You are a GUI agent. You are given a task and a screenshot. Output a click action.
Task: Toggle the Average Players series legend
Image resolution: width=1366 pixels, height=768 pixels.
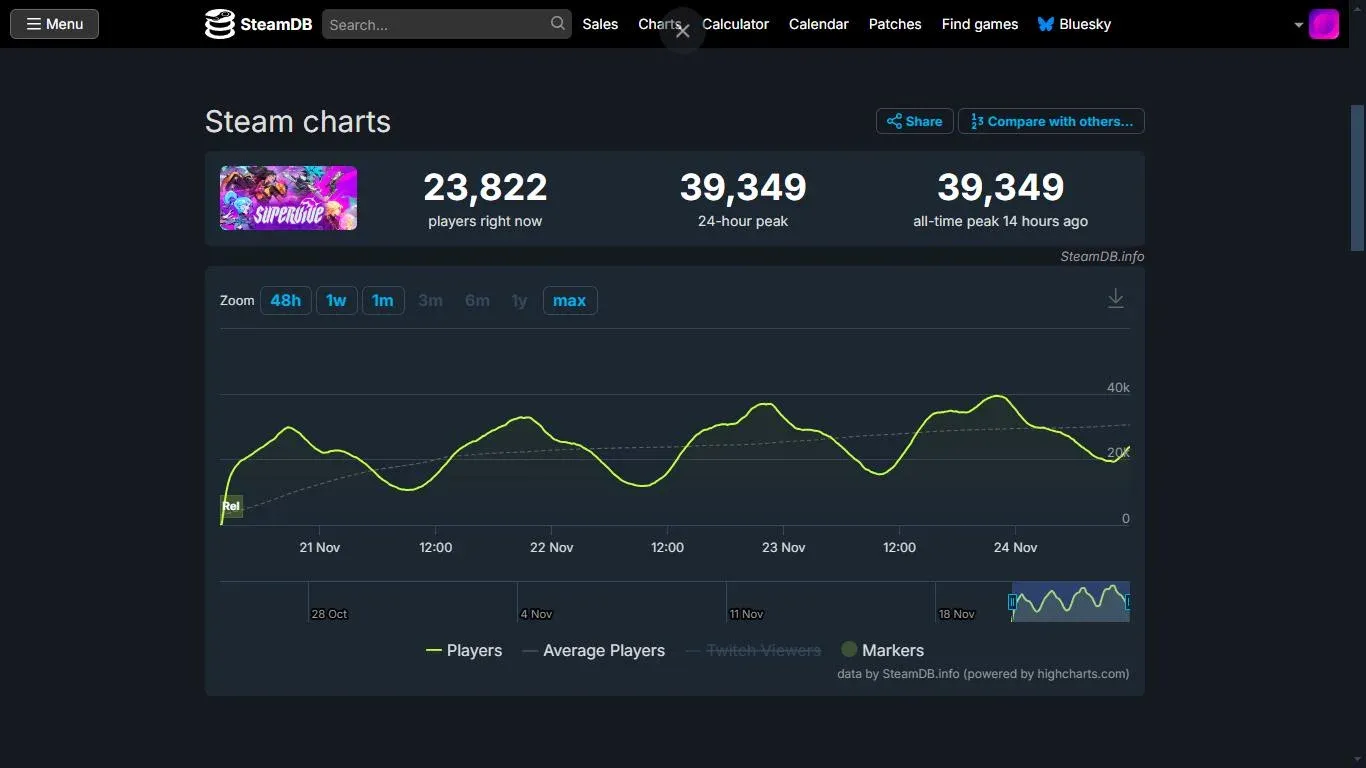tap(594, 650)
